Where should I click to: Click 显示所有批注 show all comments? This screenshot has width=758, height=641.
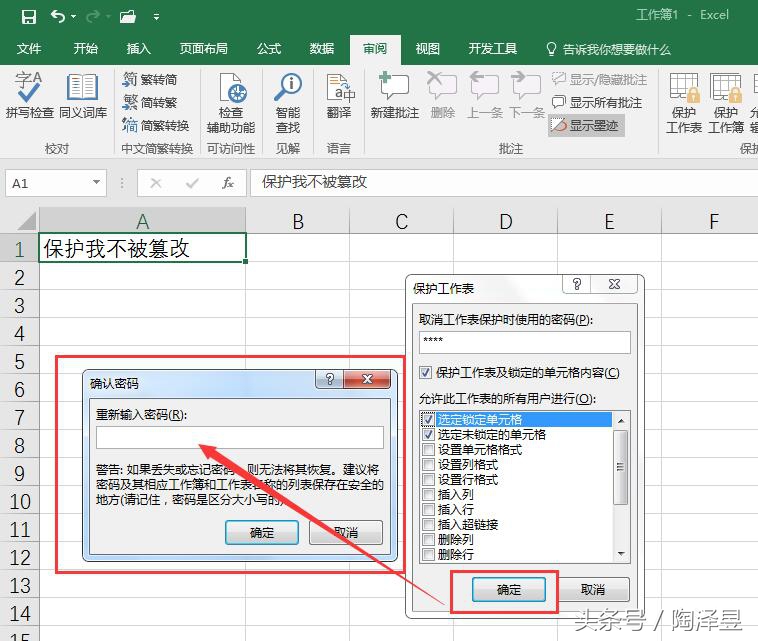tap(597, 102)
